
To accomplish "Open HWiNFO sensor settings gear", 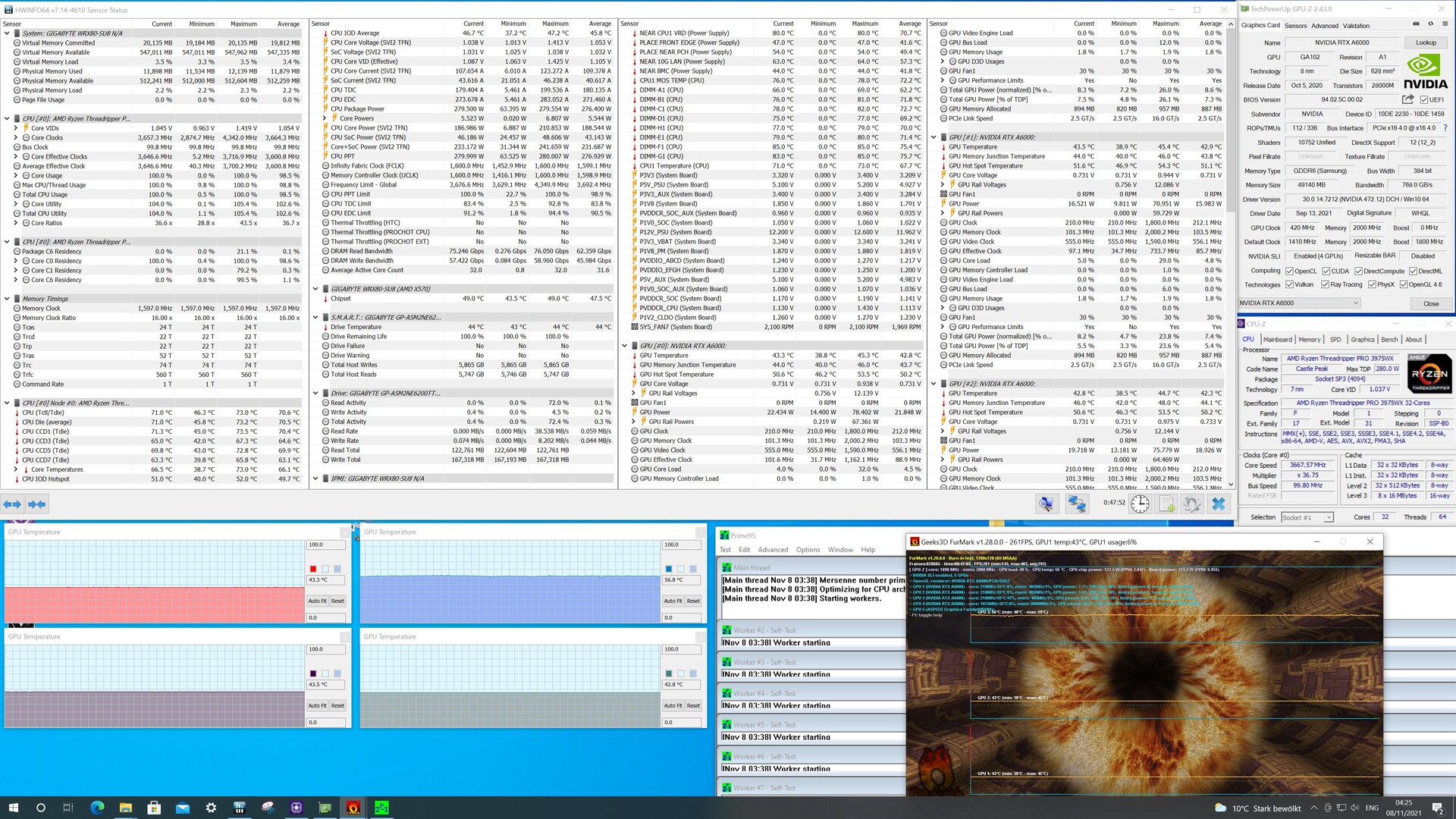I will 1191,504.
